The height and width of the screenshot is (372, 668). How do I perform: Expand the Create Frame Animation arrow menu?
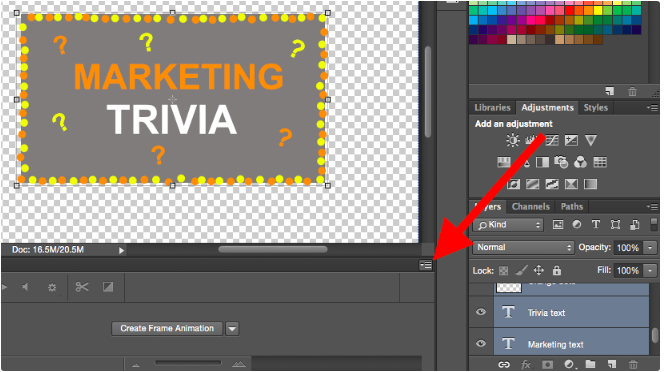232,329
